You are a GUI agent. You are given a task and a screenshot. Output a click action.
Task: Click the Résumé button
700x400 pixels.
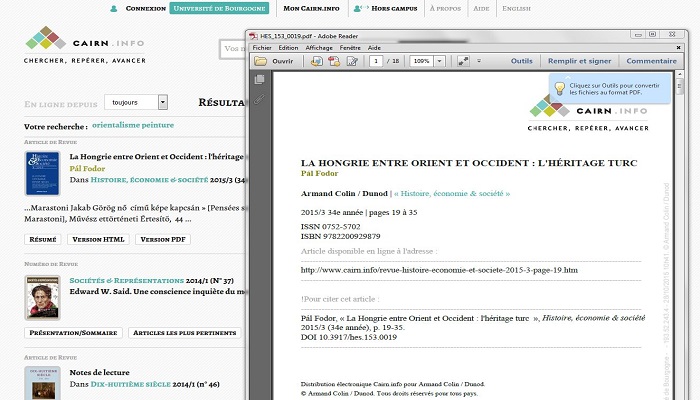click(x=42, y=240)
